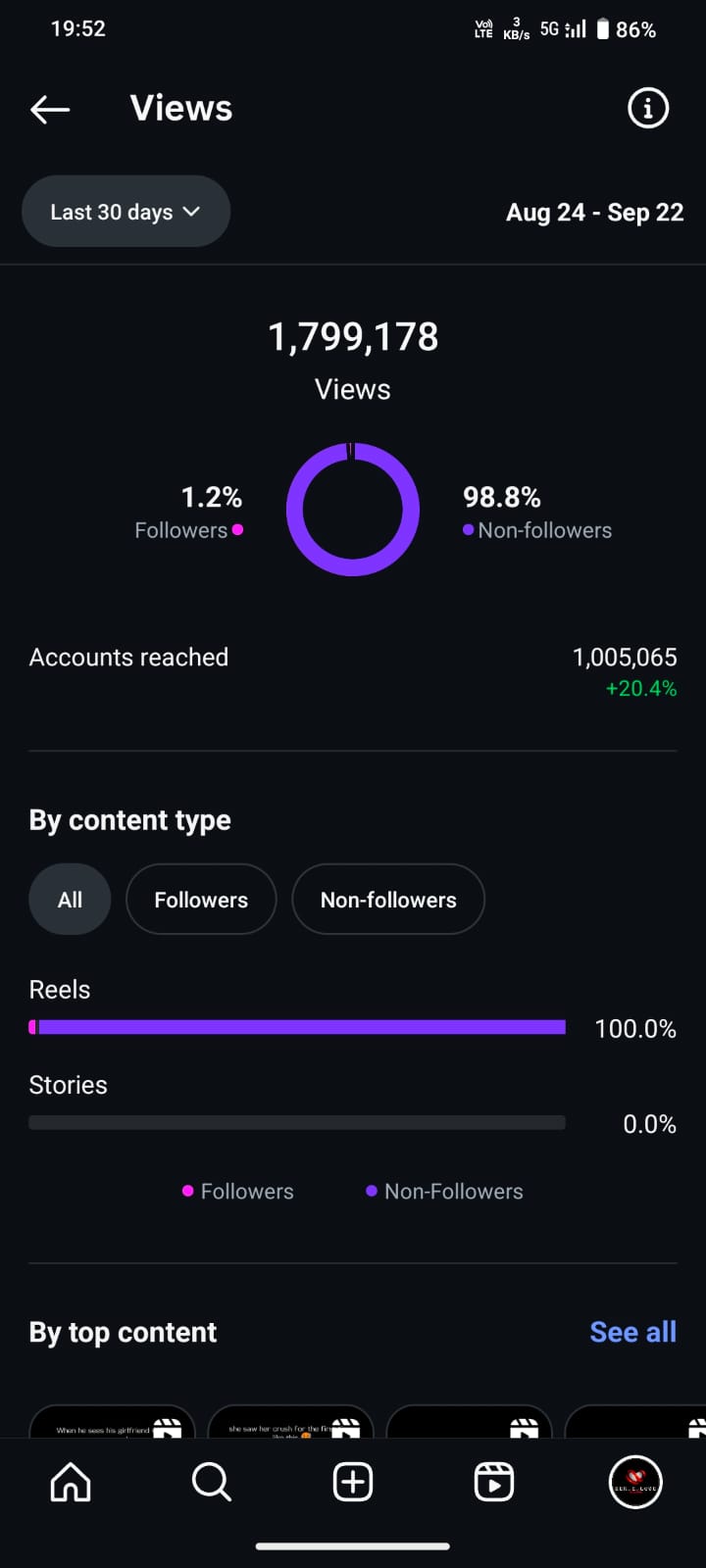Viewport: 706px width, 1568px height.
Task: Open the Search magnifier icon
Action: point(211,1482)
